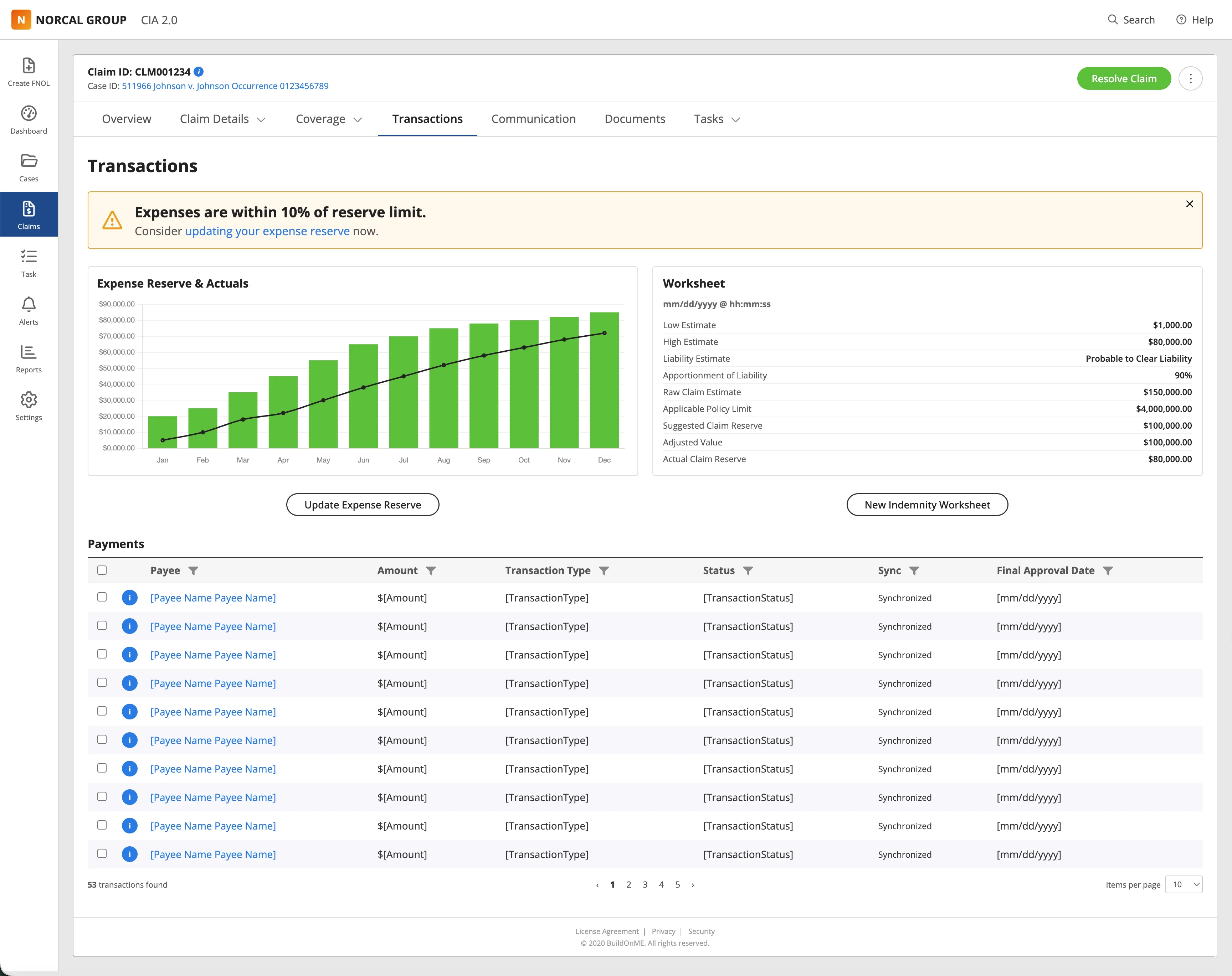Switch to the Communication tab

(x=533, y=119)
